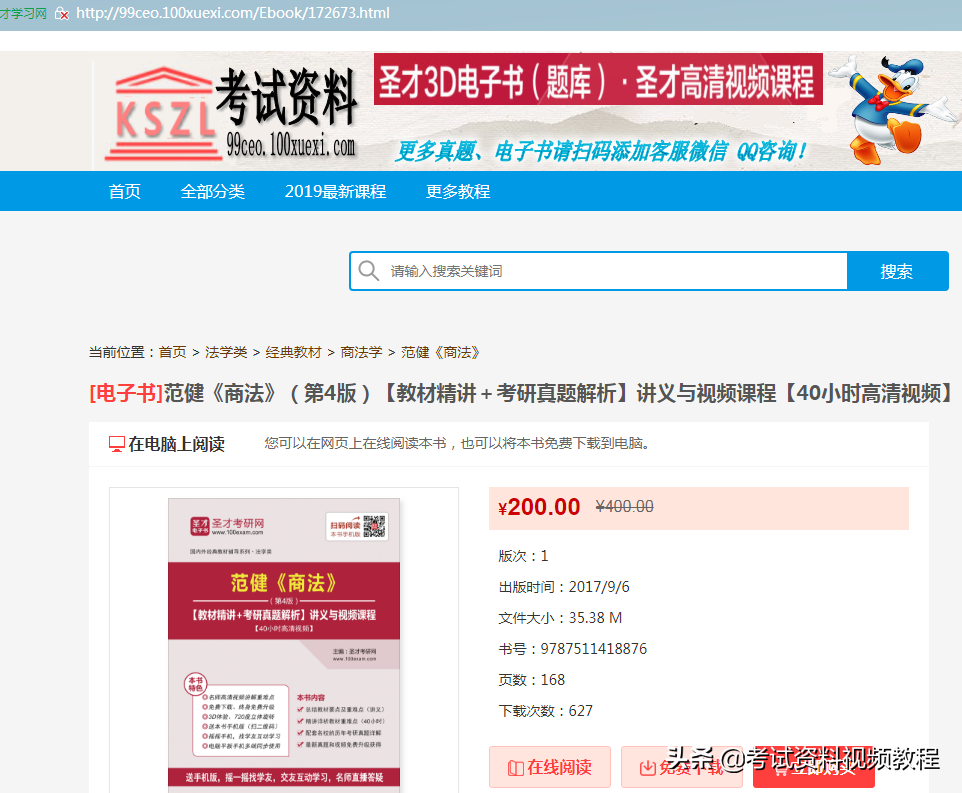Open the 全部分类 navigation menu
The width and height of the screenshot is (962, 793).
[x=214, y=191]
